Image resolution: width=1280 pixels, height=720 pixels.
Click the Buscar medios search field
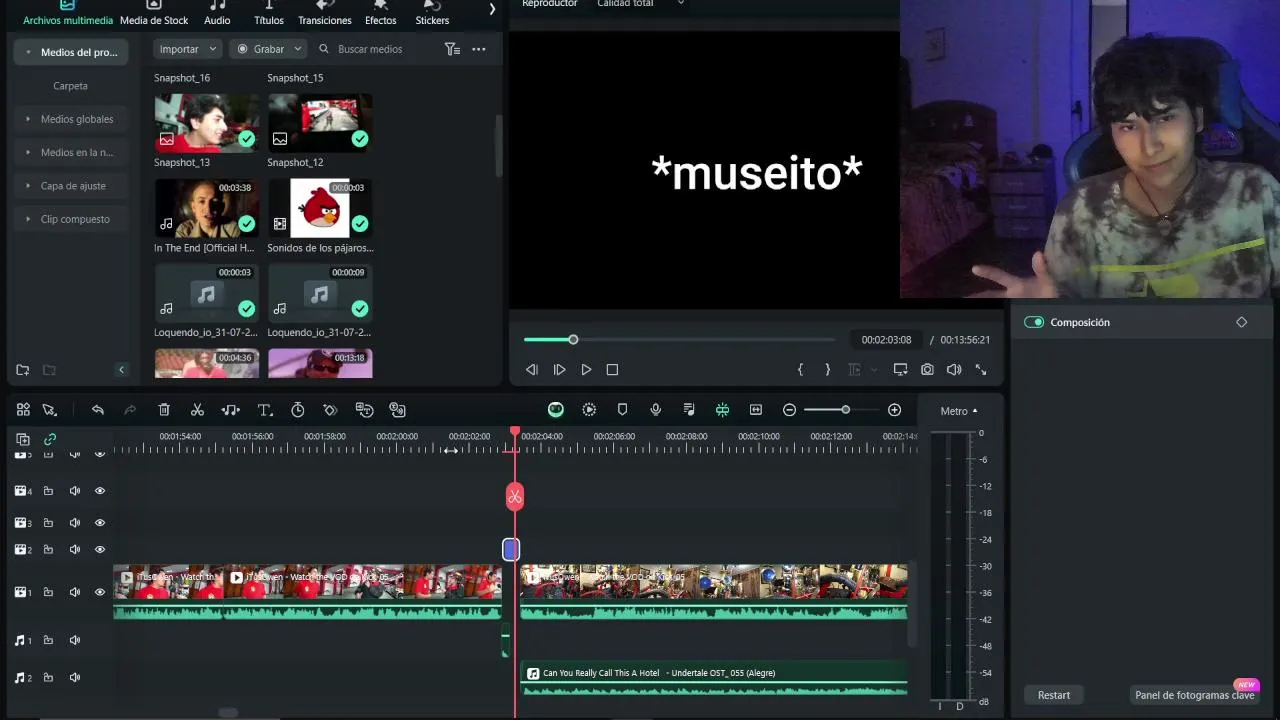click(x=370, y=49)
